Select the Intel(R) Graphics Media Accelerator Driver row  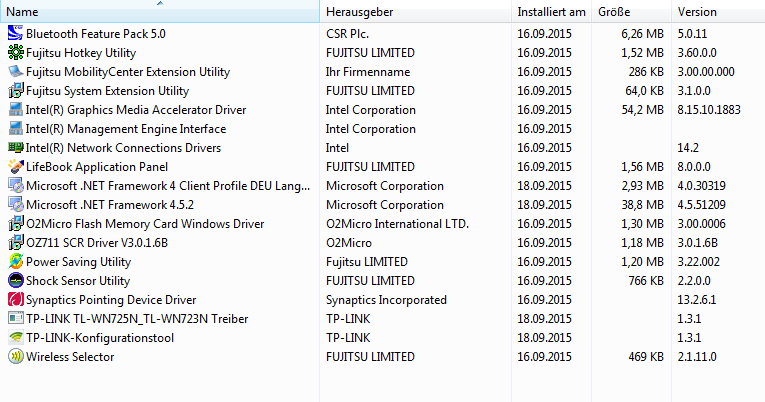pyautogui.click(x=382, y=109)
